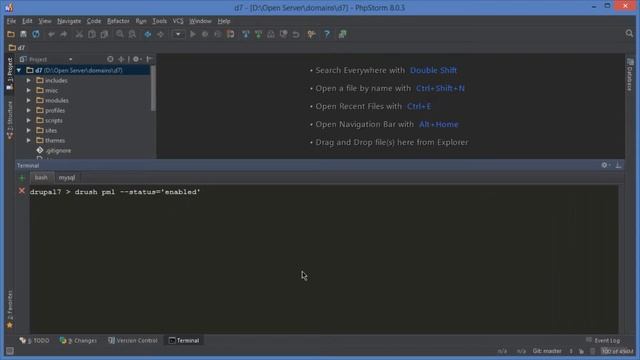
Task: Click Scroll from Source target icon
Action: click(x=110, y=59)
